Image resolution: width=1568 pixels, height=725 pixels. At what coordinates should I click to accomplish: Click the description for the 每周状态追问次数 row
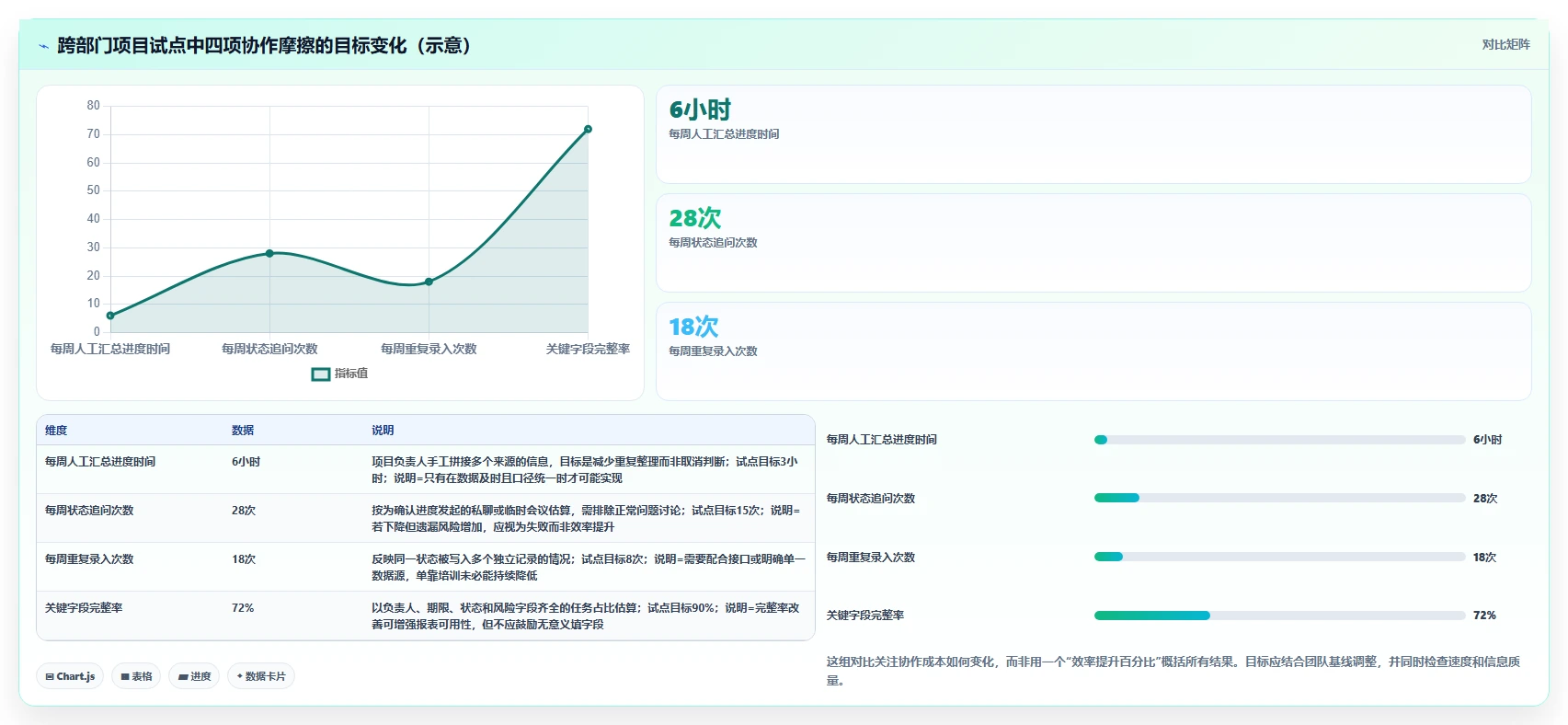(x=586, y=519)
